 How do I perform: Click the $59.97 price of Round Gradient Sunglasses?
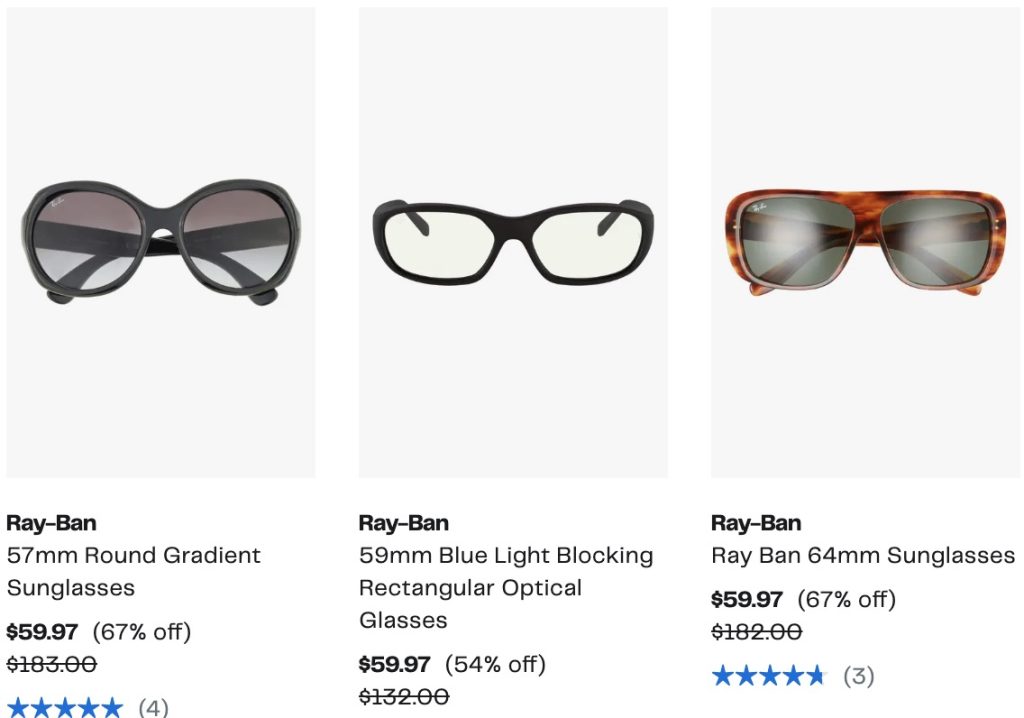[x=42, y=632]
